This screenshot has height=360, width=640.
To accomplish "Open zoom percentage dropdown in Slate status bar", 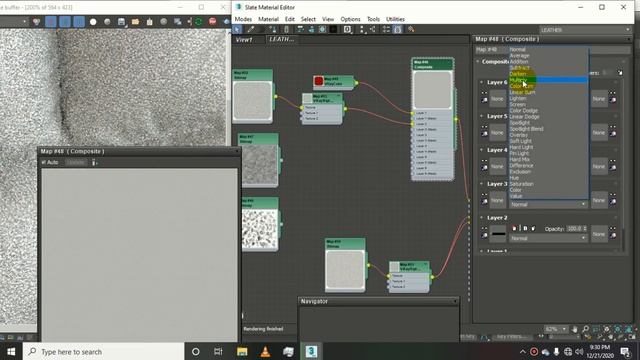I will (x=556, y=329).
